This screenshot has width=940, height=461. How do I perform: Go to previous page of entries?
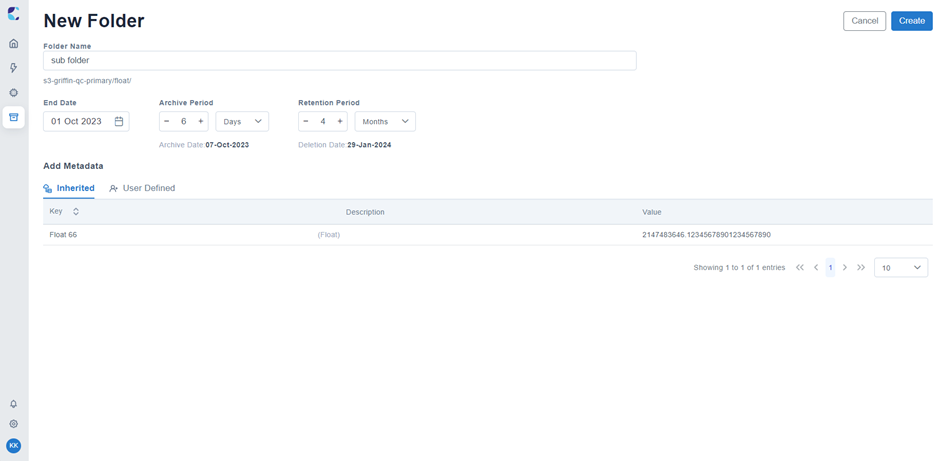(816, 267)
